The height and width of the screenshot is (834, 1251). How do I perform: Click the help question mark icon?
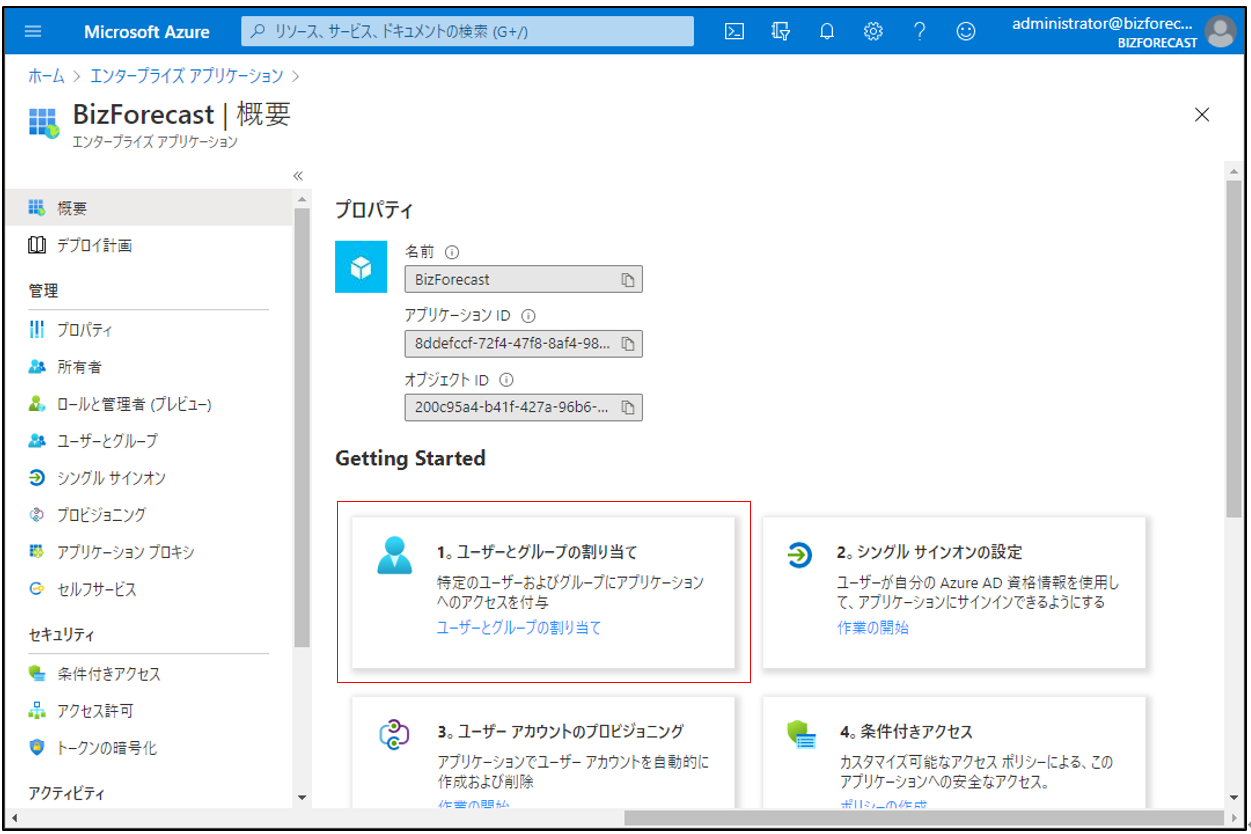919,31
